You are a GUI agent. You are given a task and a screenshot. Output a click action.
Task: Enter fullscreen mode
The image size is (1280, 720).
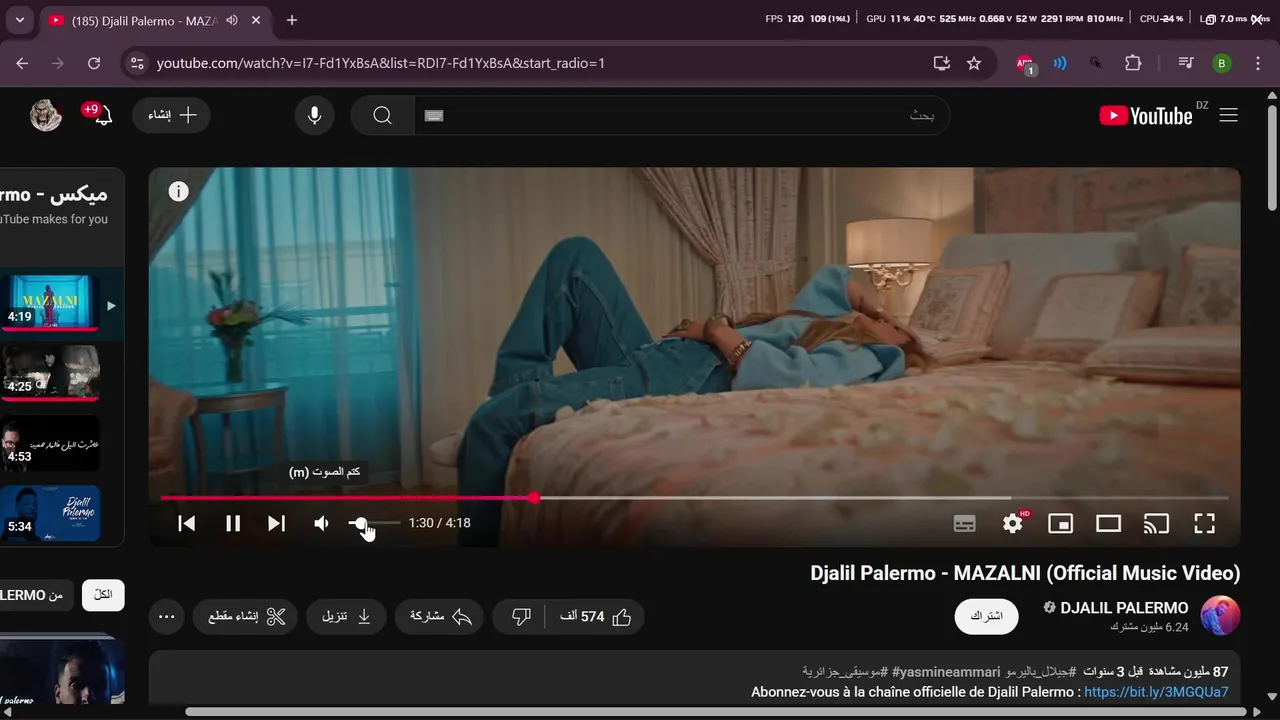coord(1204,523)
